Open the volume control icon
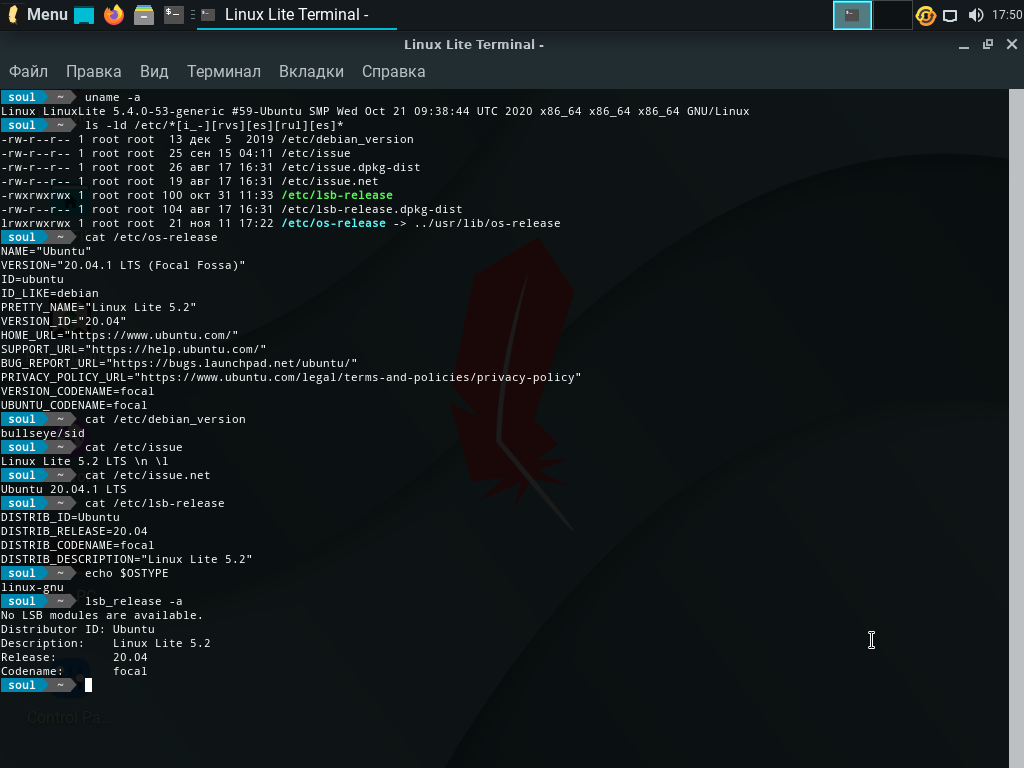The width and height of the screenshot is (1024, 768). coord(976,15)
